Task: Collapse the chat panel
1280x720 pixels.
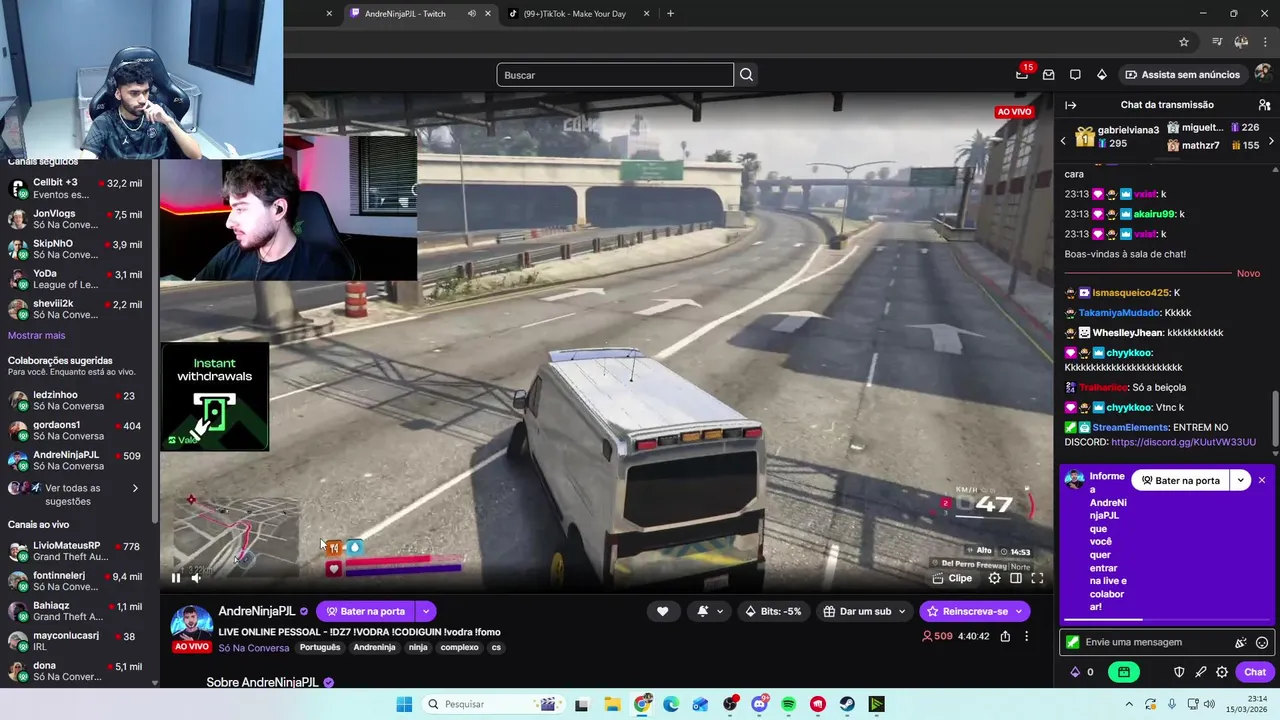Action: 1070,105
